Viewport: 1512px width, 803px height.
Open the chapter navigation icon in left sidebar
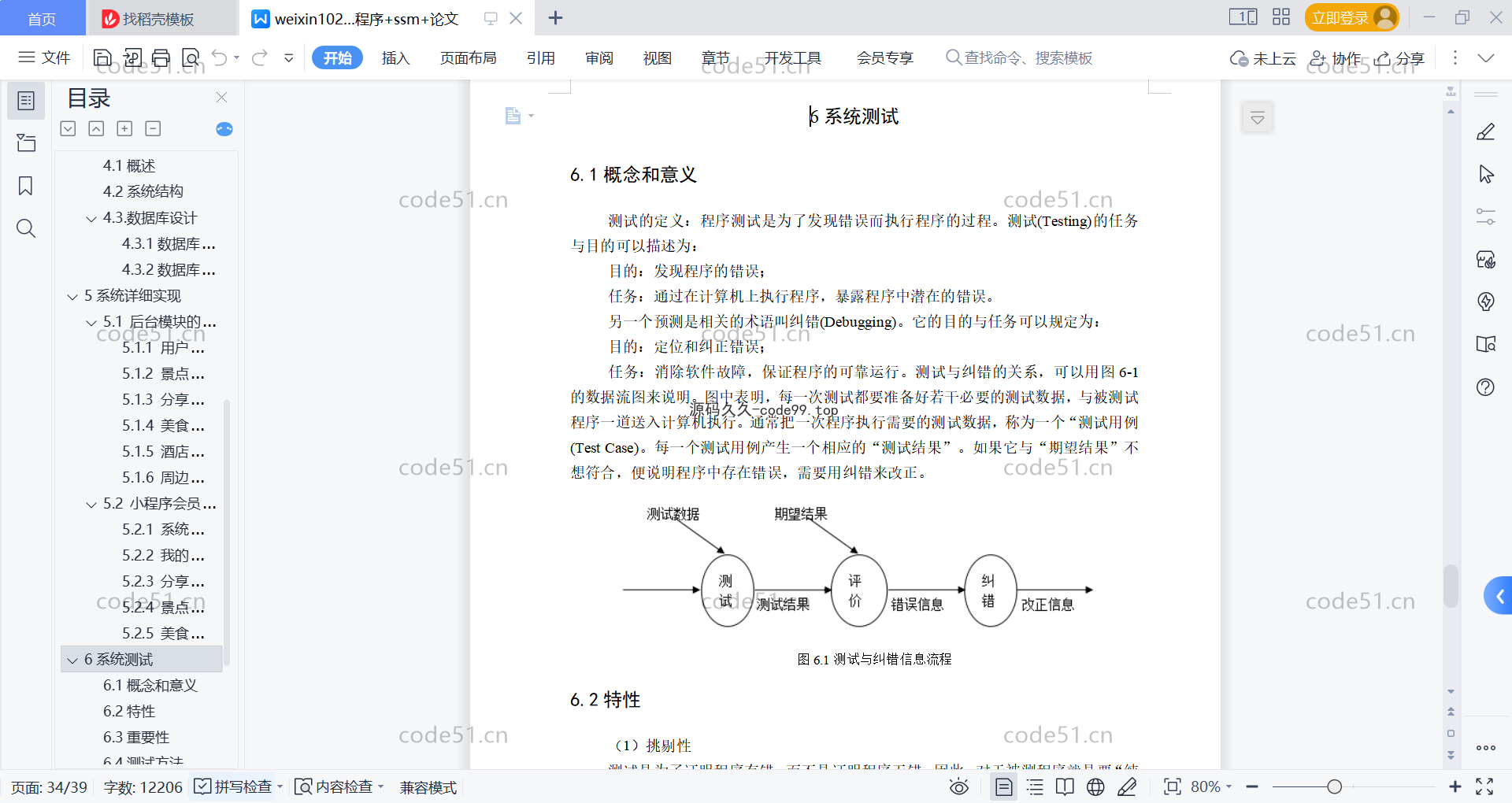(26, 142)
